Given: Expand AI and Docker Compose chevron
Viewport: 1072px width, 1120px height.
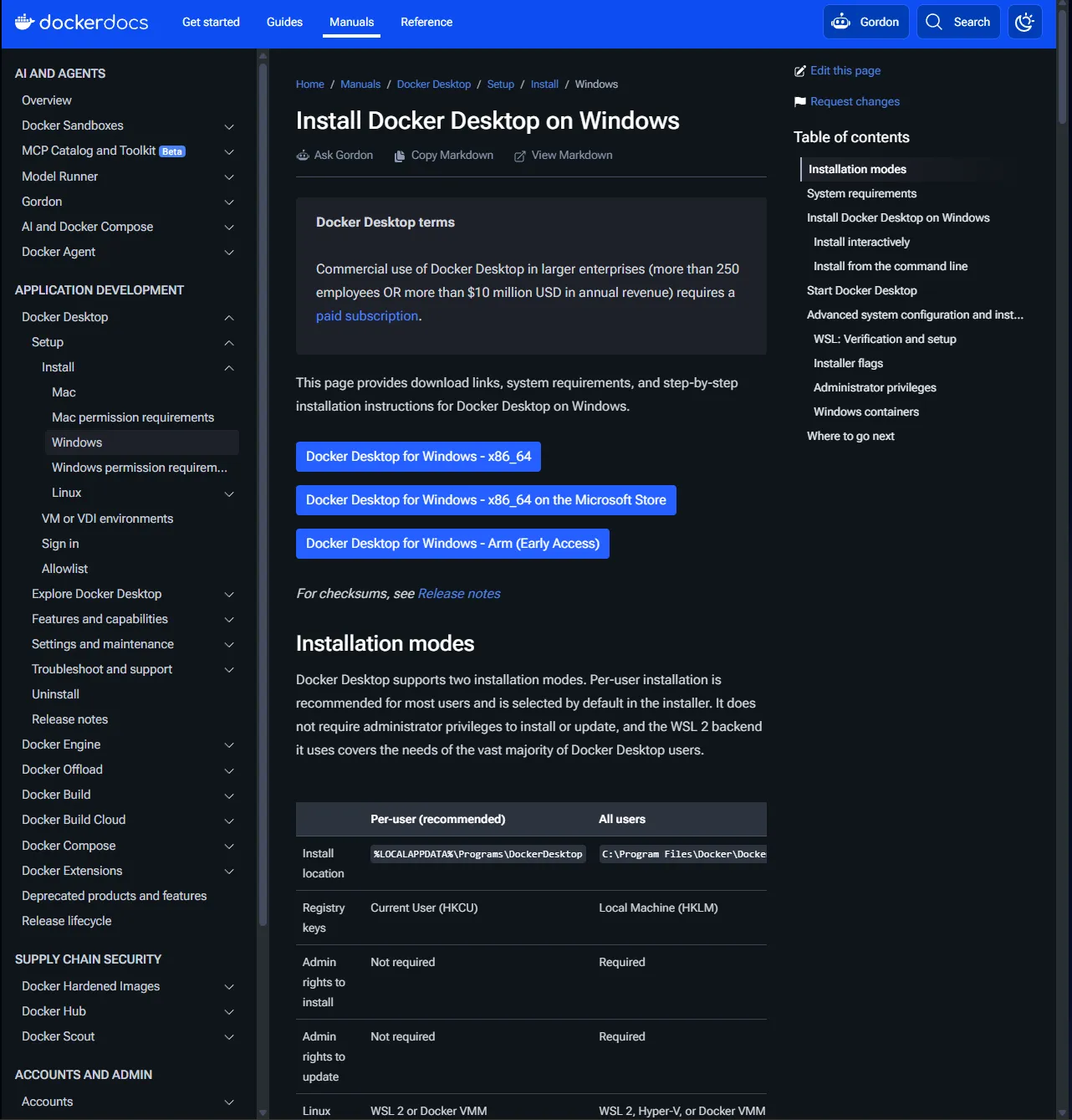Looking at the screenshot, I should [x=229, y=227].
